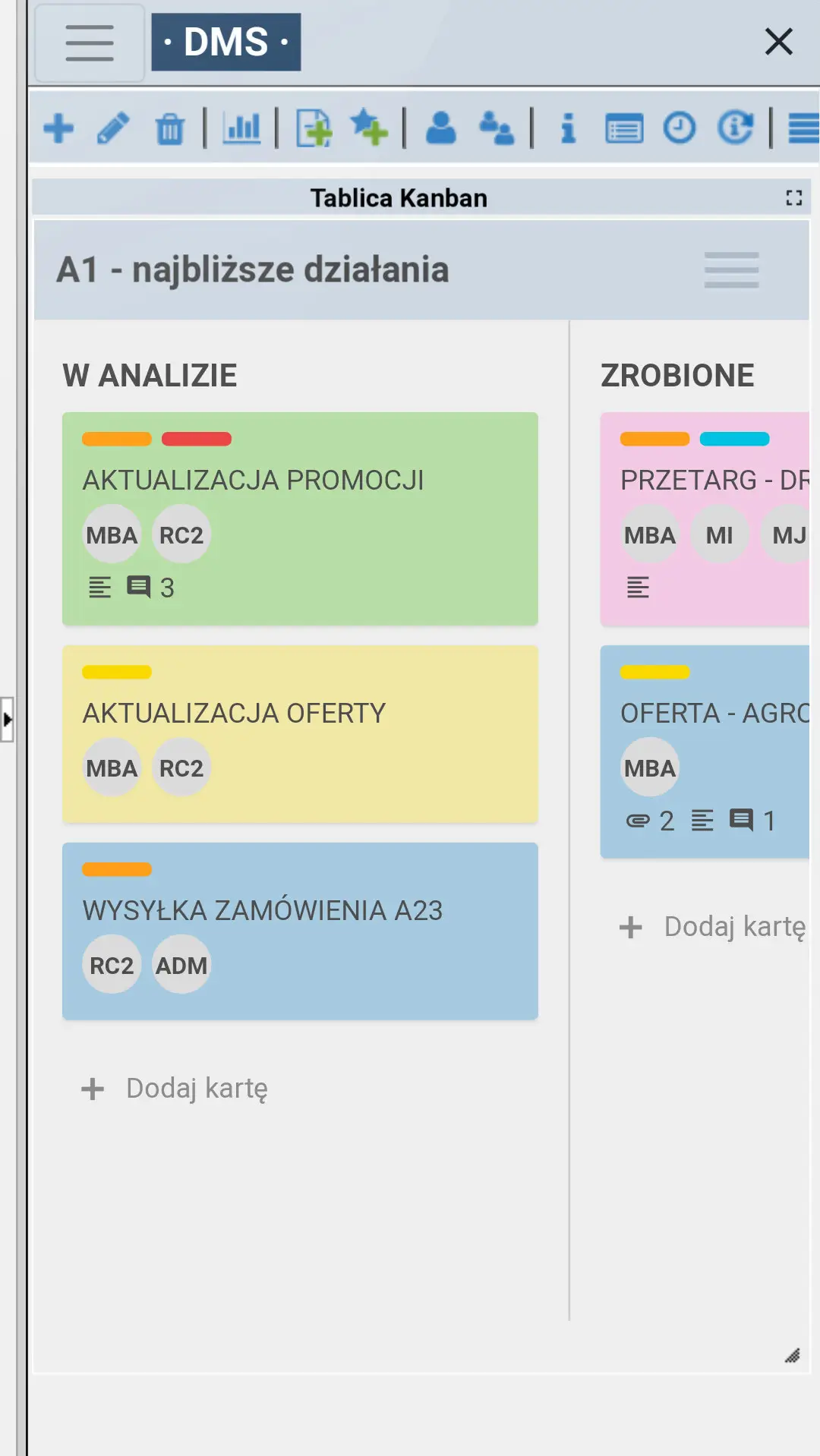The height and width of the screenshot is (1456, 820).
Task: Open the A1 board options menu
Action: tap(731, 270)
